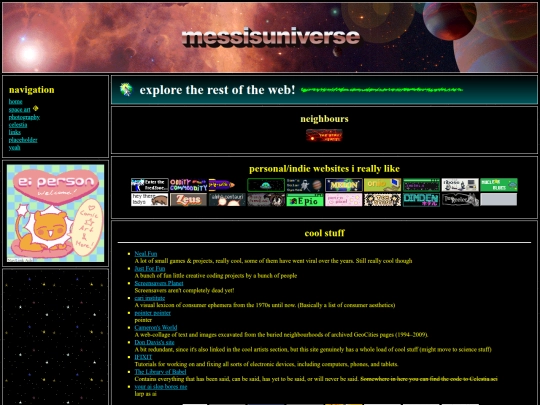Click the messisuniverse header banner
This screenshot has height=405, width=540.
(270, 37)
